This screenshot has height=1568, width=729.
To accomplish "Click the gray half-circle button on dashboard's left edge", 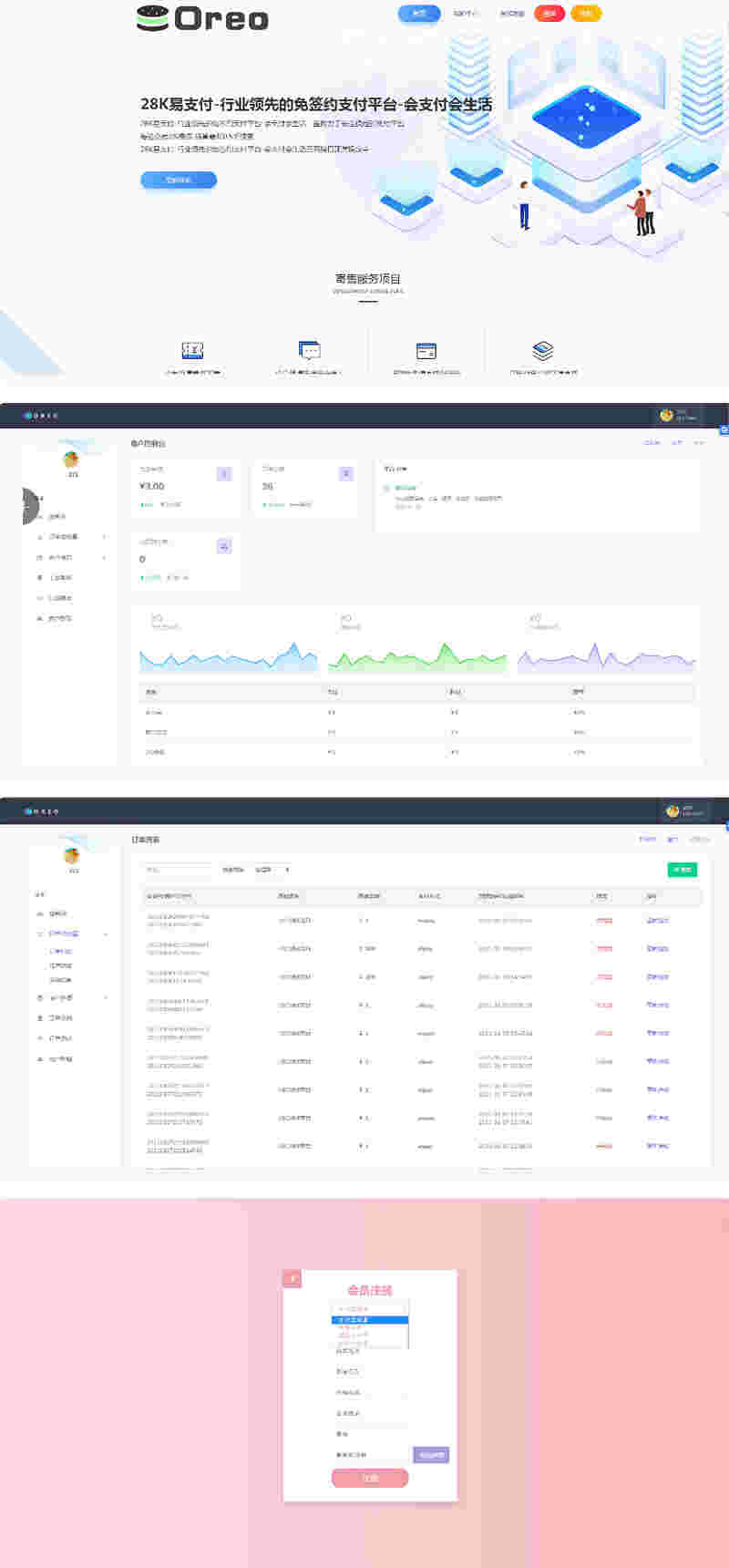I will (30, 507).
